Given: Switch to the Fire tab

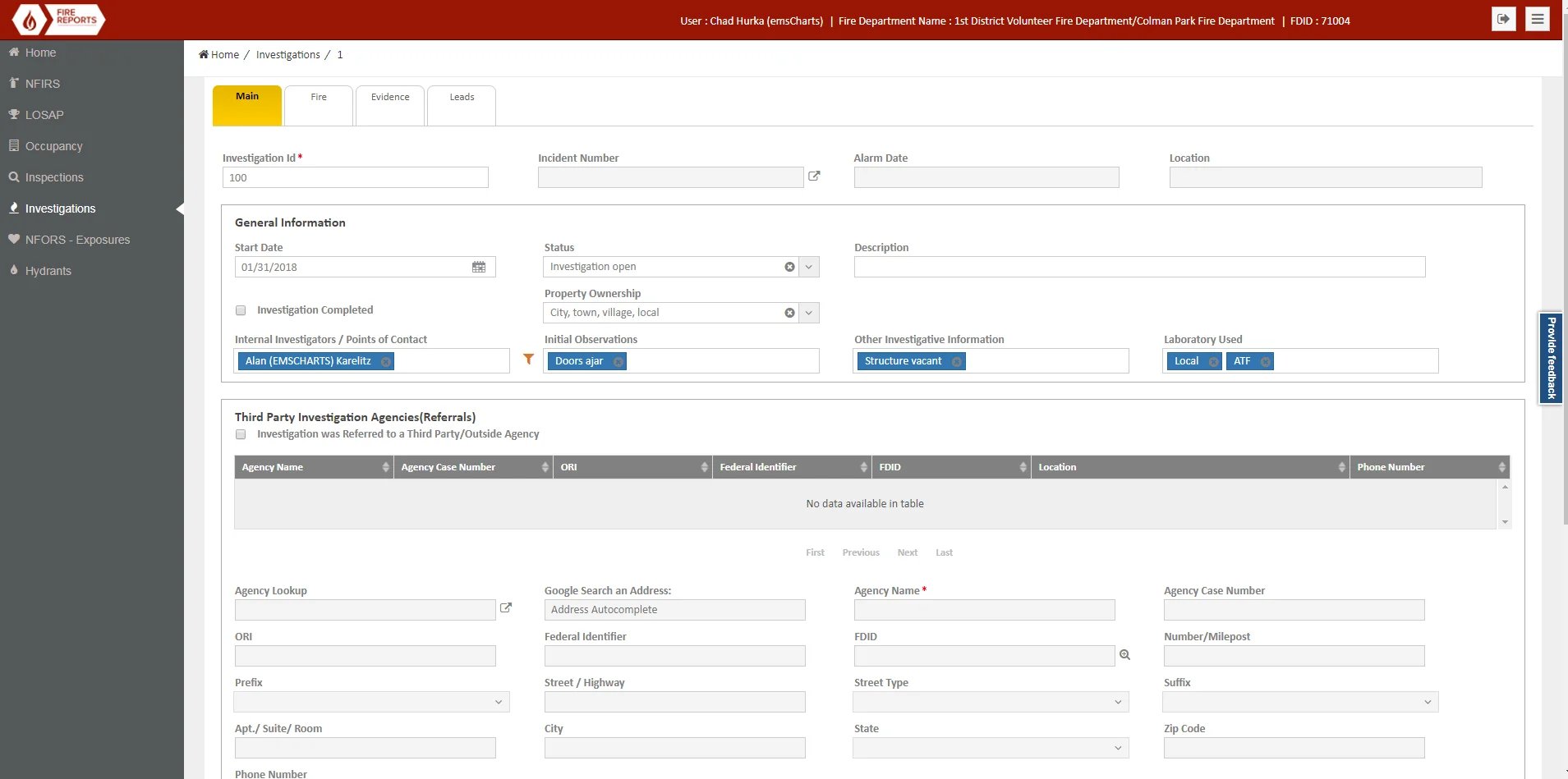Looking at the screenshot, I should click(x=319, y=105).
